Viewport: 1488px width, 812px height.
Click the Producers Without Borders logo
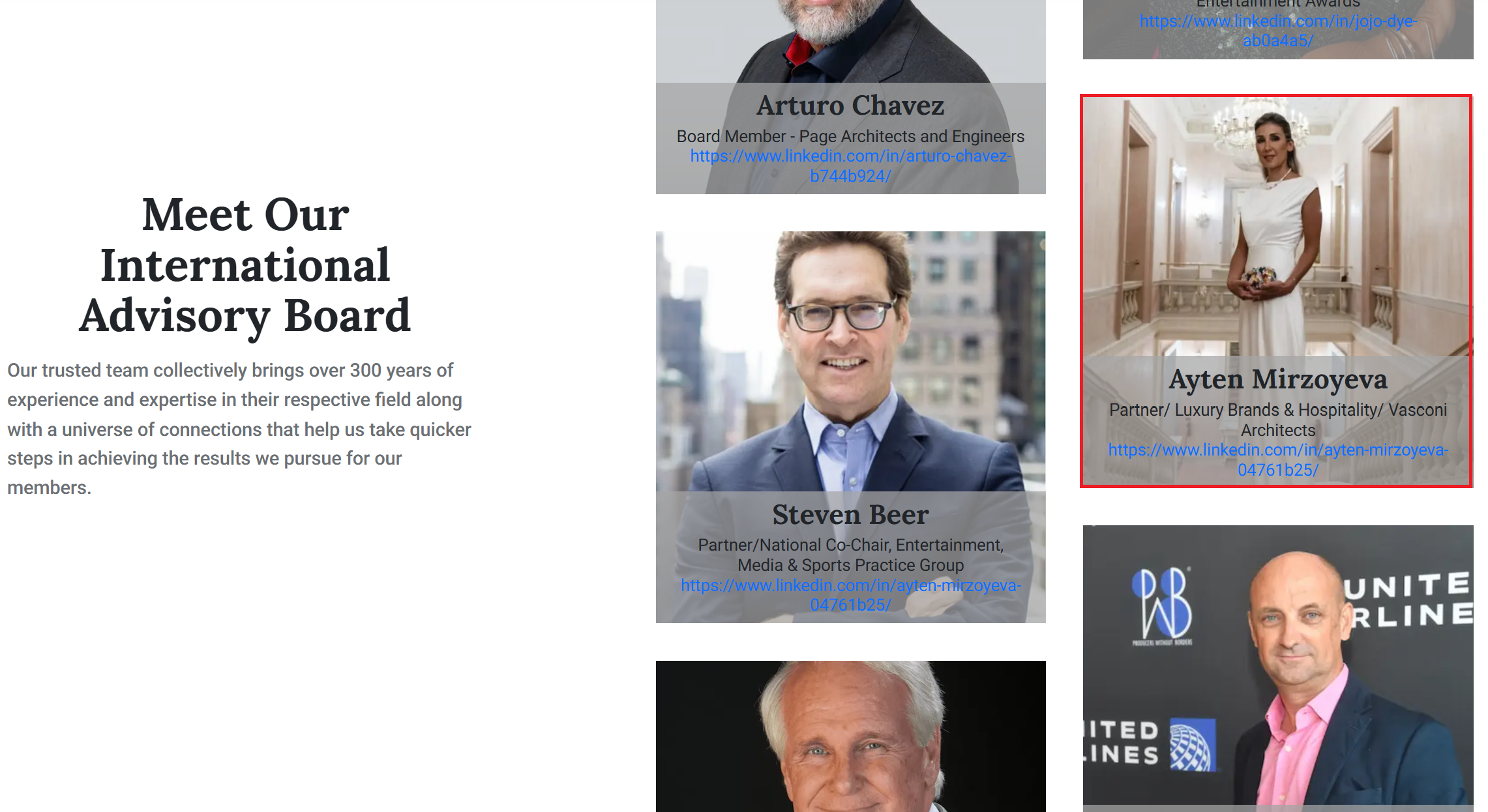click(1162, 606)
